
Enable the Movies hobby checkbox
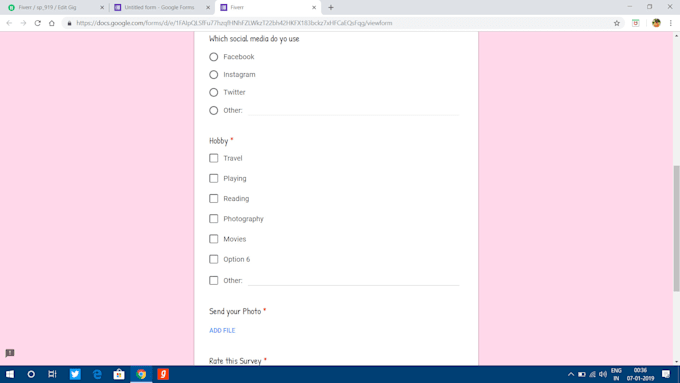pos(213,239)
